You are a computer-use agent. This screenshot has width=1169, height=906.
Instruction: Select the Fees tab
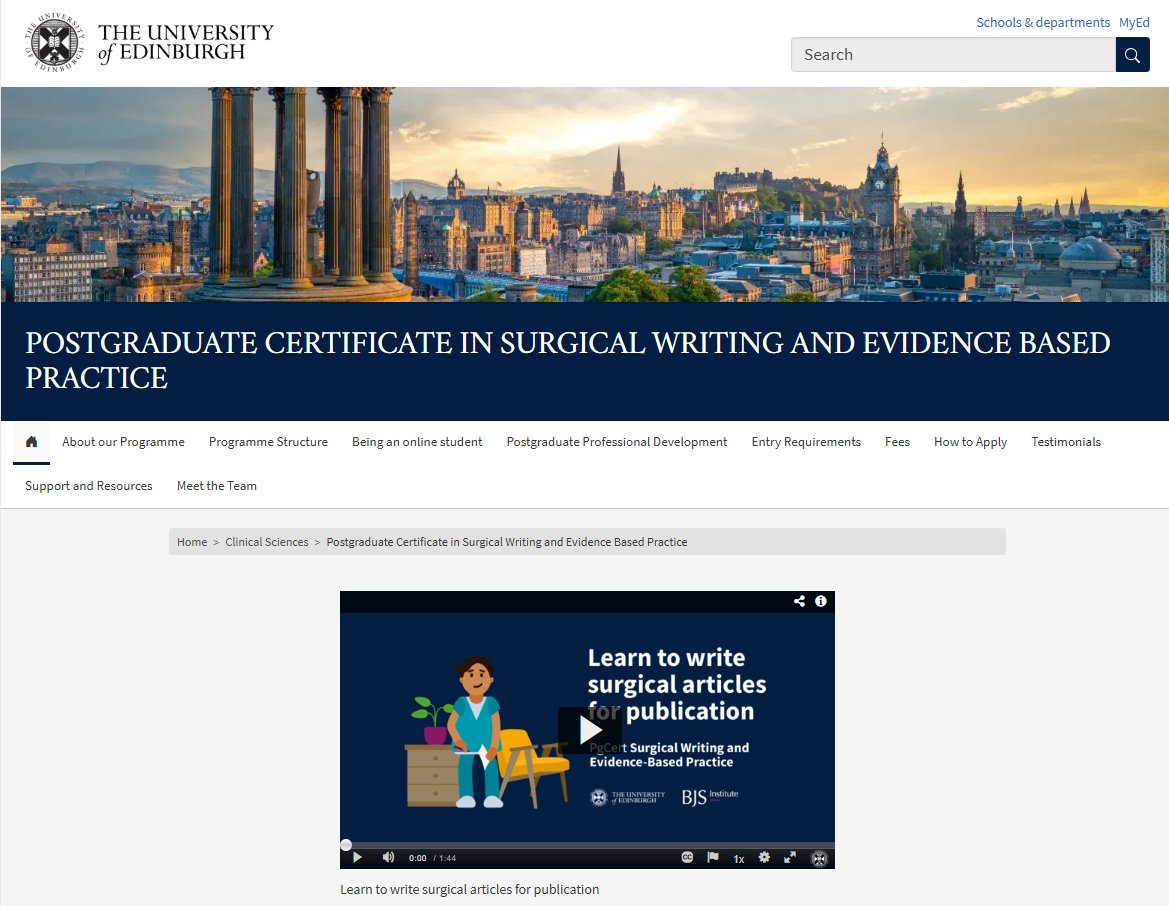point(897,441)
